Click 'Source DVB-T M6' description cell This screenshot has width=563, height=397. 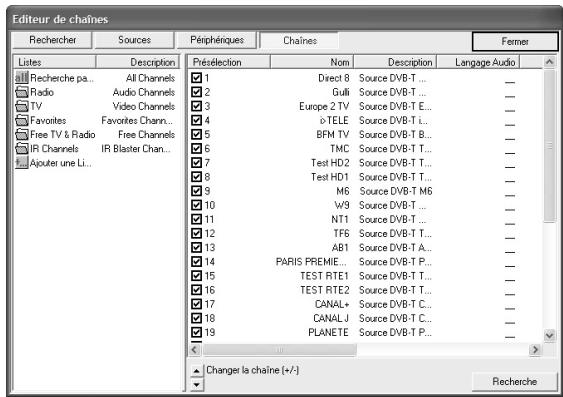pos(396,191)
